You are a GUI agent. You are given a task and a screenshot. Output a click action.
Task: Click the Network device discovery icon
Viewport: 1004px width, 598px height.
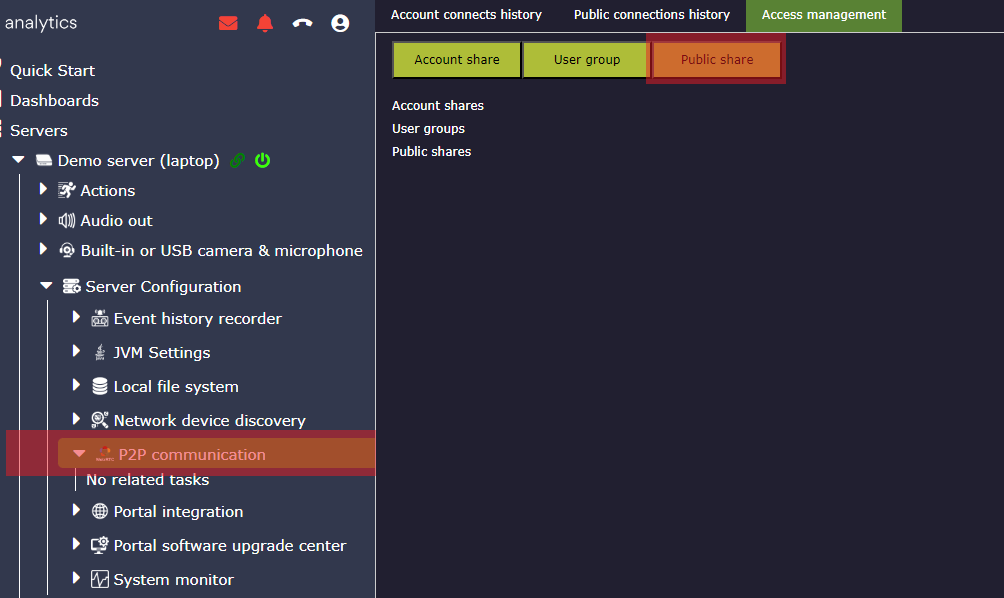(99, 420)
